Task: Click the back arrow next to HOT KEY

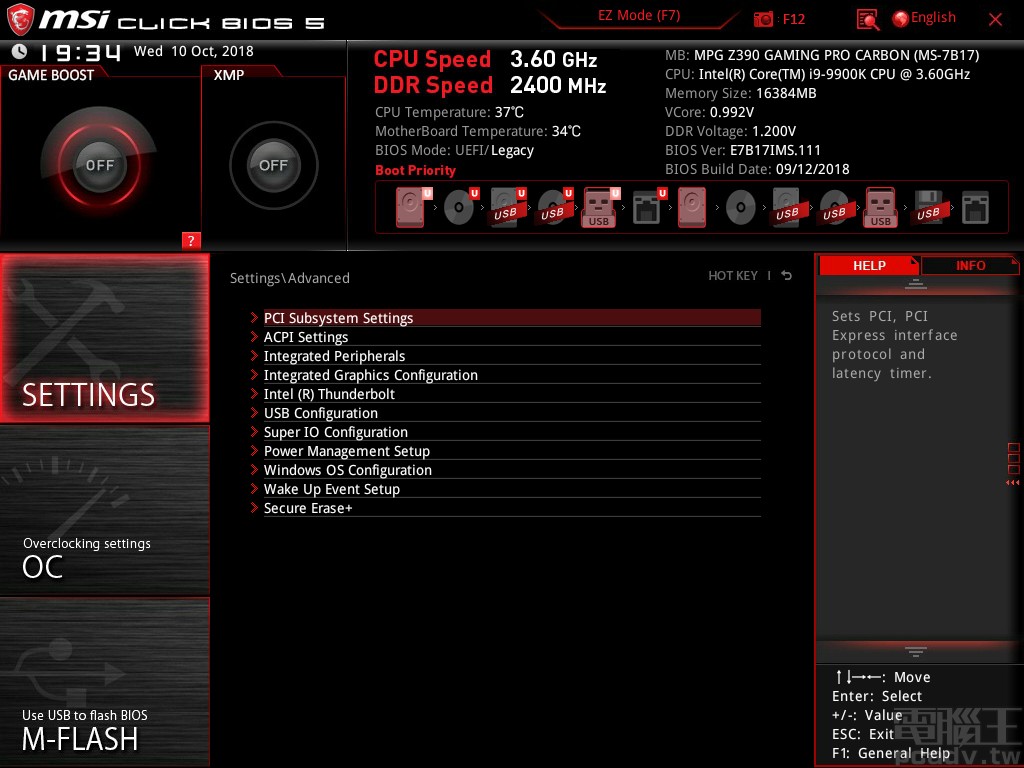Action: click(x=787, y=276)
